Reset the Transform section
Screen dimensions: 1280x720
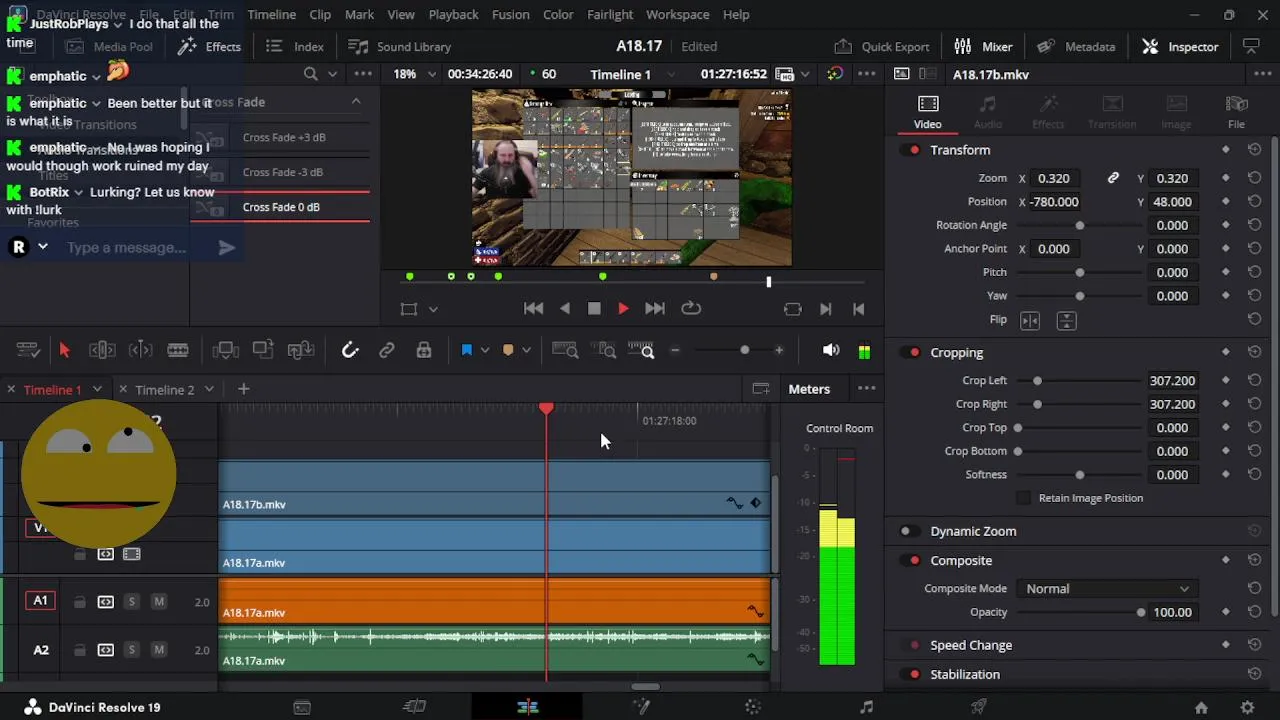coord(1254,150)
